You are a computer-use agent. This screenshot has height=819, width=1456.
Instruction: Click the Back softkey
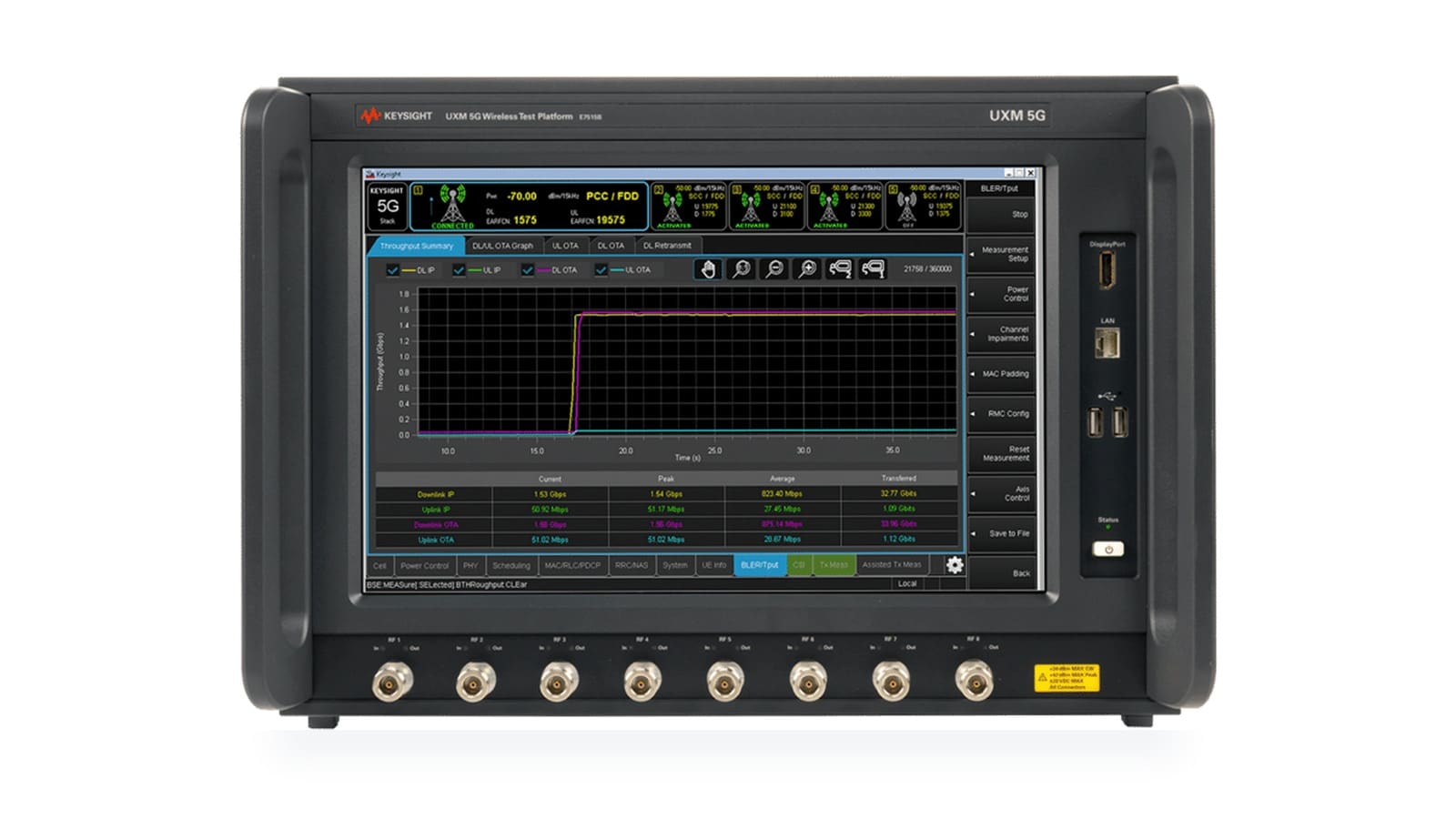click(x=1000, y=573)
